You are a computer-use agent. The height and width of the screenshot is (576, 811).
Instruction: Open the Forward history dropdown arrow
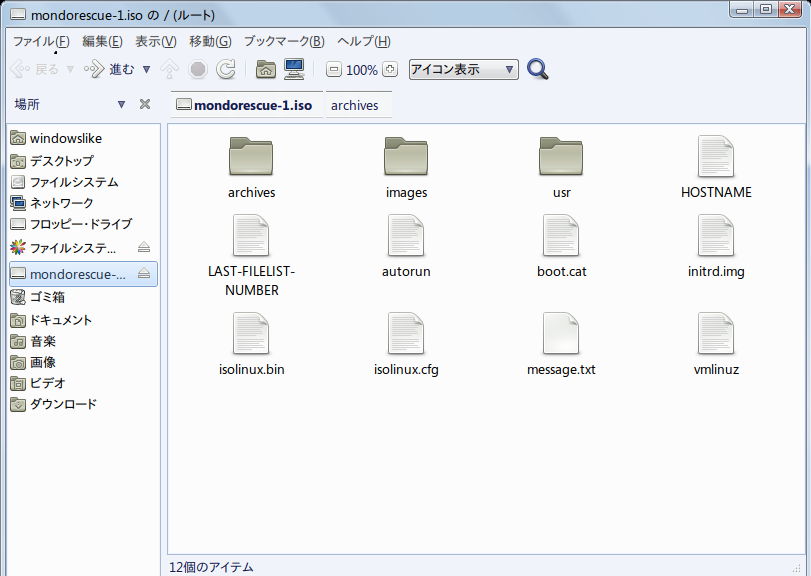coord(146,69)
